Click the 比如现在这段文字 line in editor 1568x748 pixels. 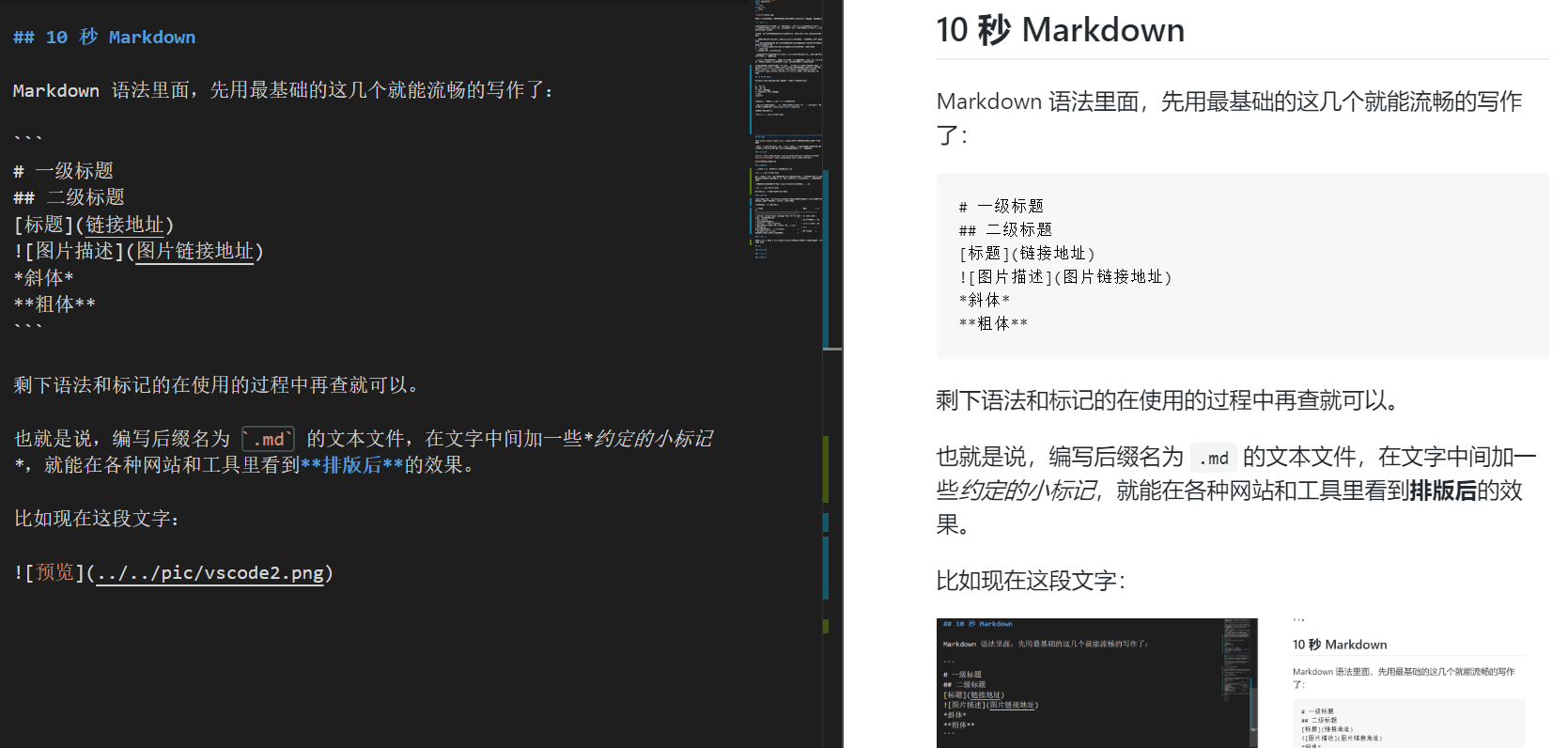97,519
